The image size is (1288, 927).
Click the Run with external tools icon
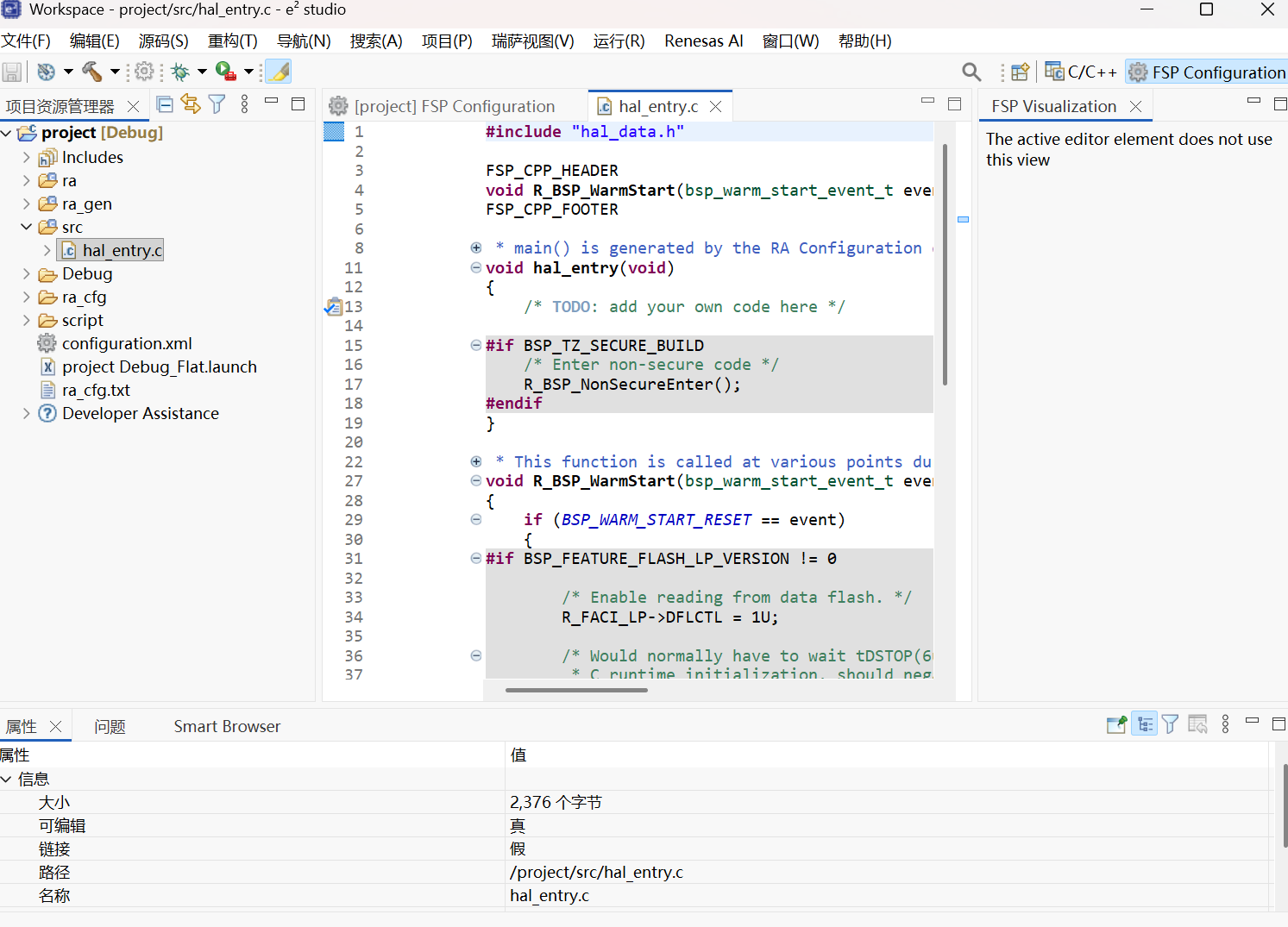[226, 72]
